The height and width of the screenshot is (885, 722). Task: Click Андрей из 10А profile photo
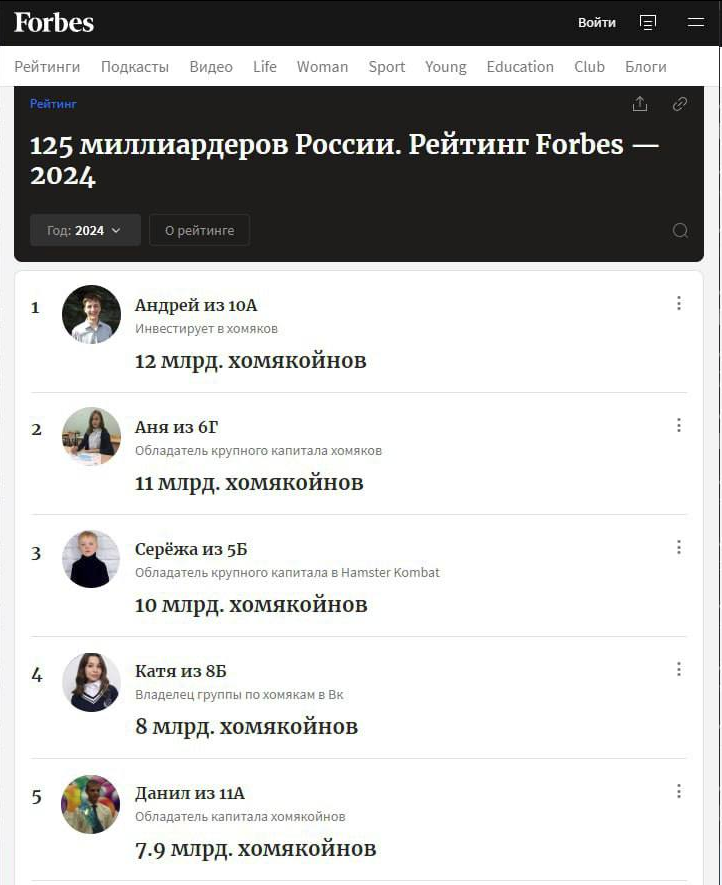[91, 314]
